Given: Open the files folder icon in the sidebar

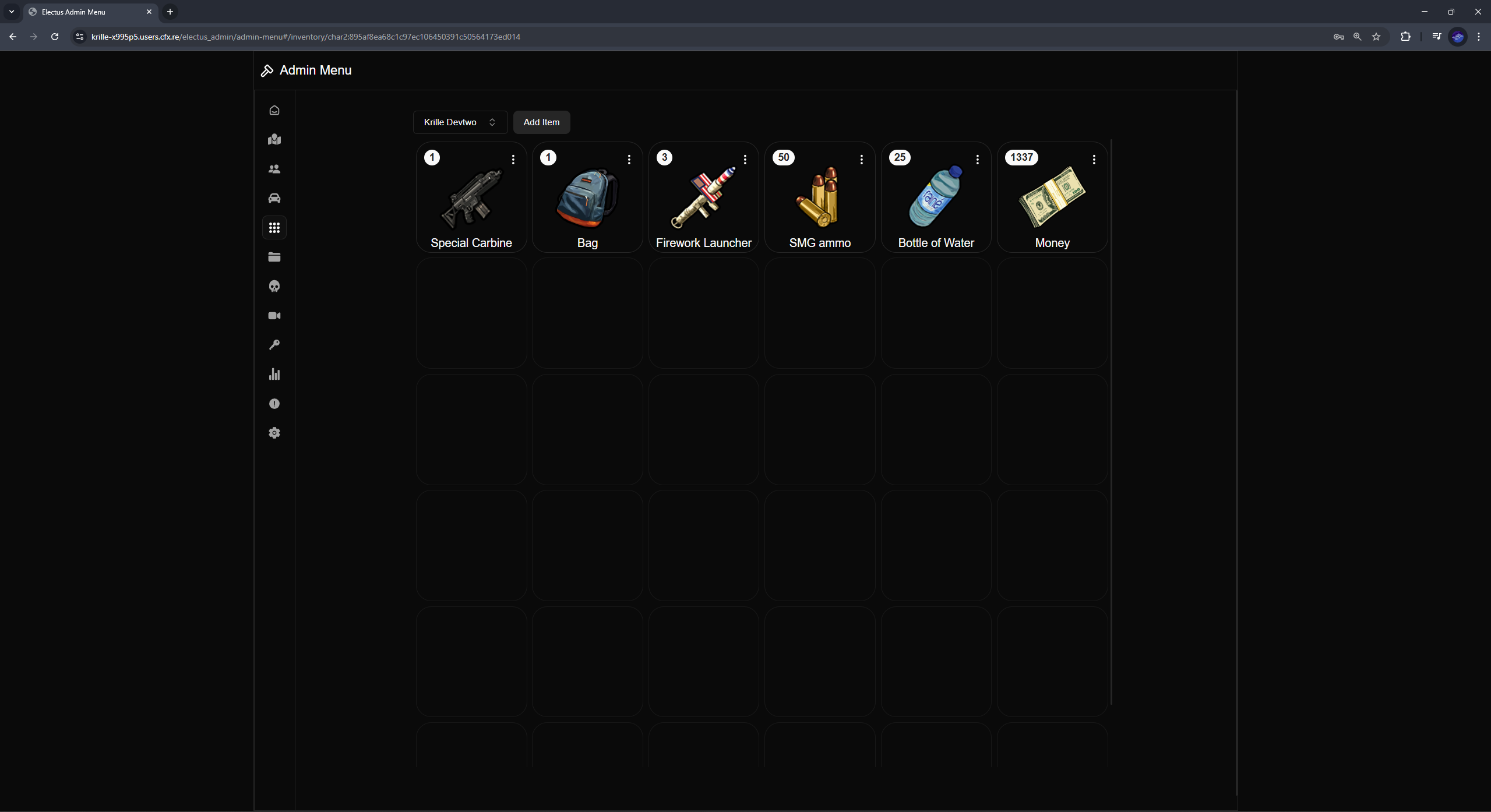Looking at the screenshot, I should (x=274, y=256).
